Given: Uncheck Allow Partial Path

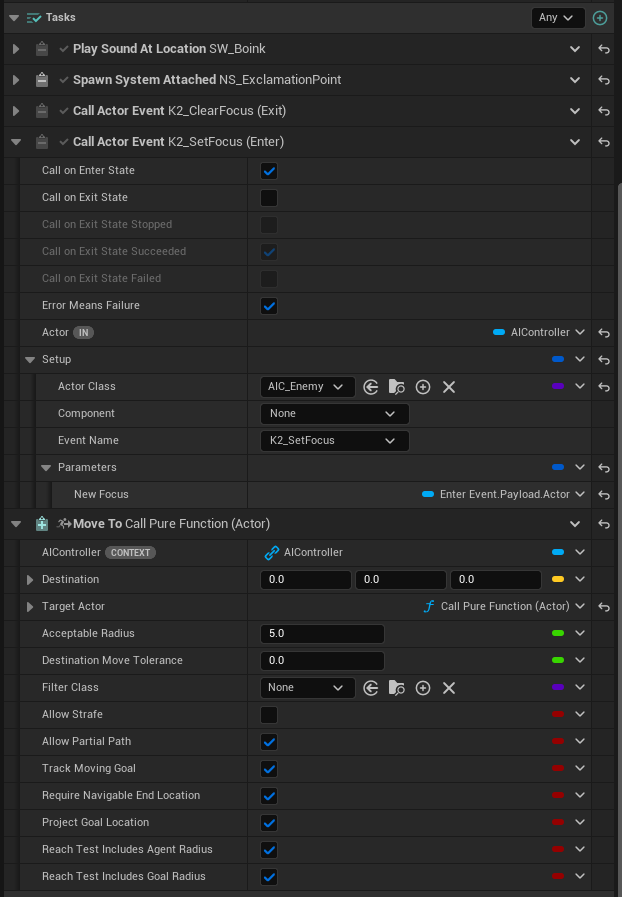Looking at the screenshot, I should (x=269, y=741).
